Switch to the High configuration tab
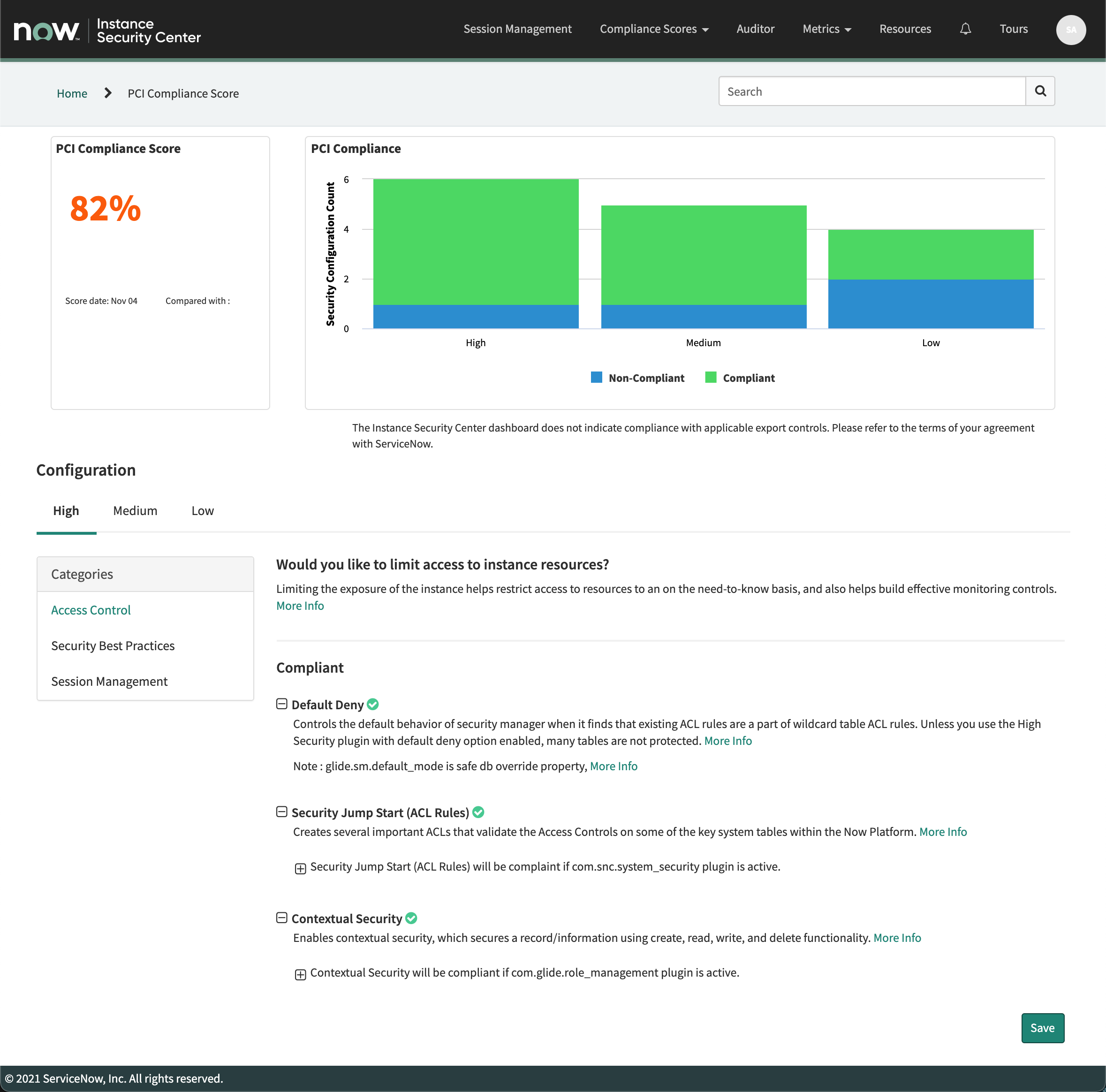This screenshot has height=1092, width=1106. coord(66,510)
